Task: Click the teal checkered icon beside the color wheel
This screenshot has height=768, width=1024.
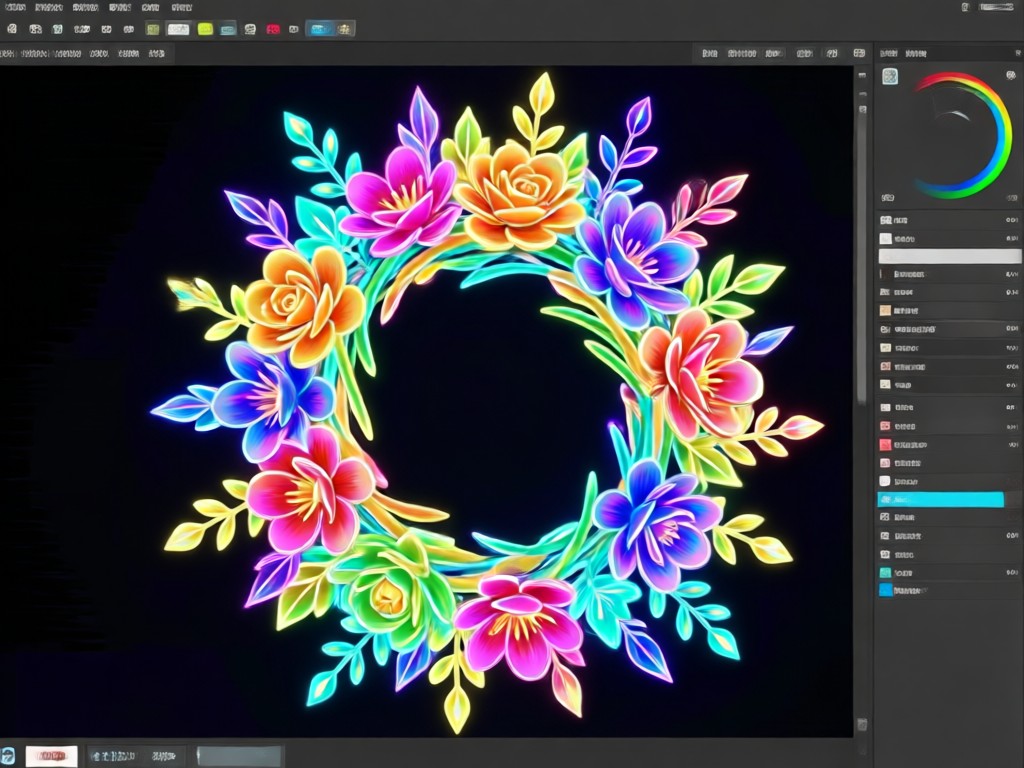Action: (x=889, y=76)
